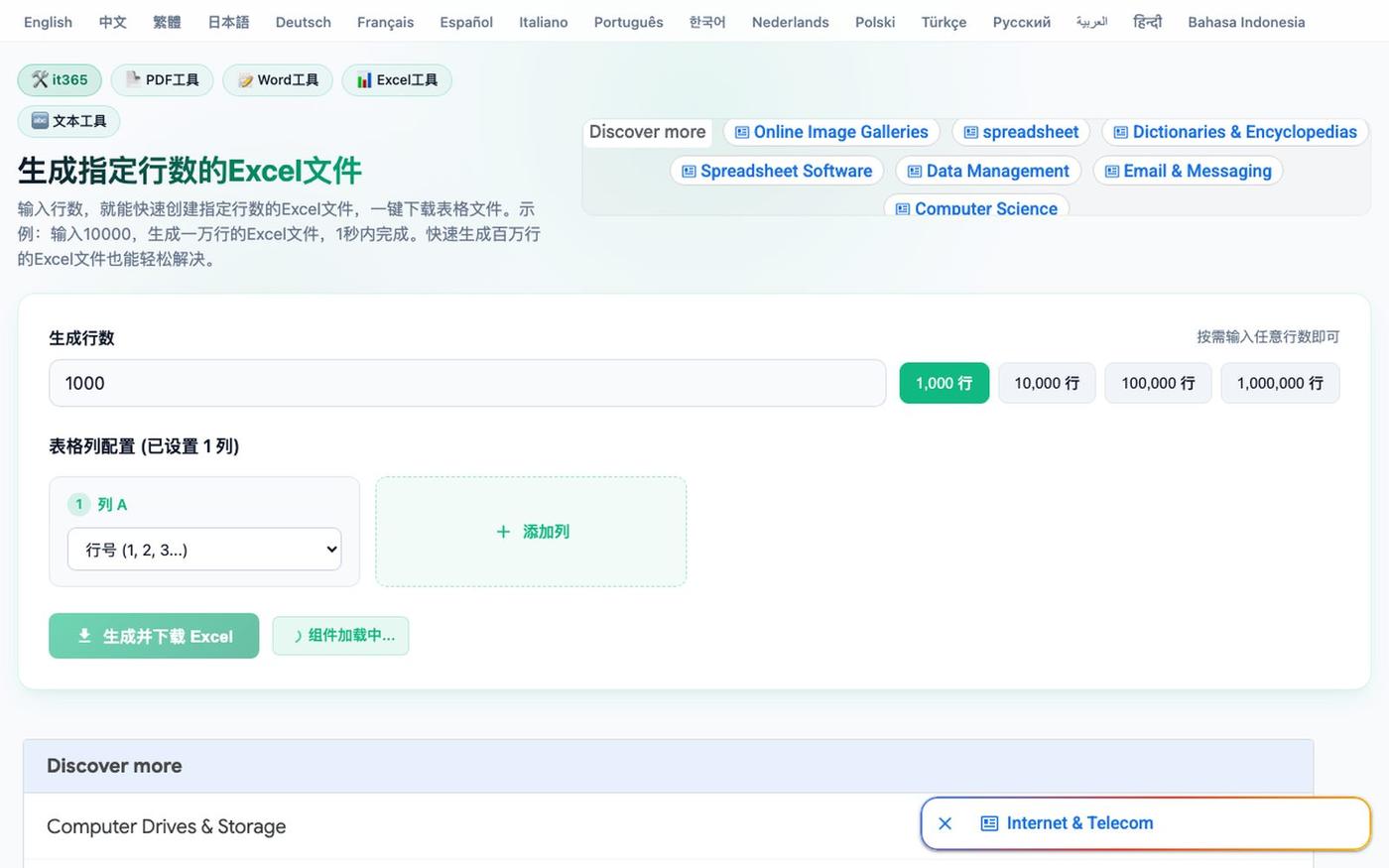Screen dimensions: 1389x868
Task: Click the text tools abc icon
Action: point(40,120)
